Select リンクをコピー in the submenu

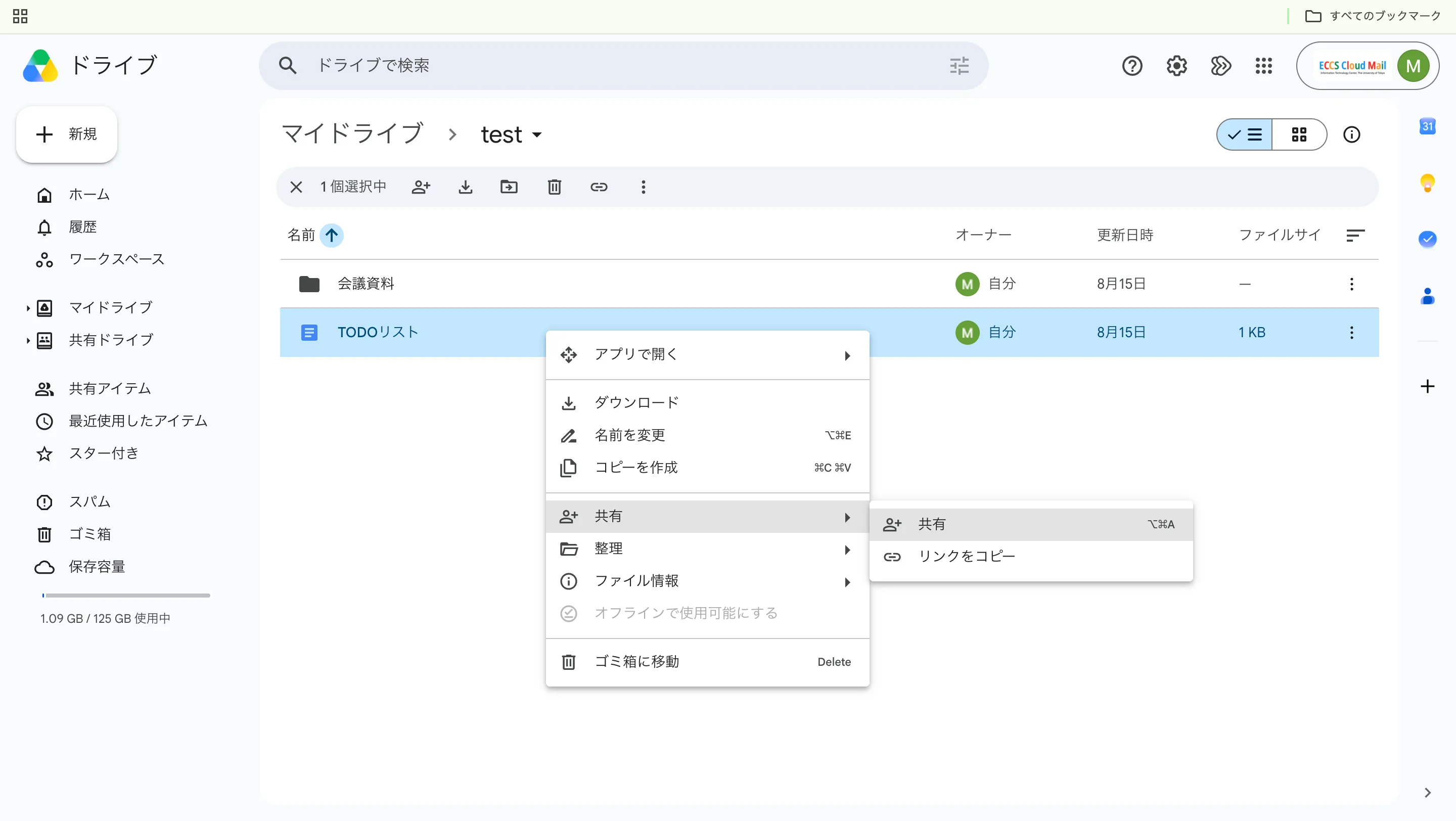(1031, 557)
